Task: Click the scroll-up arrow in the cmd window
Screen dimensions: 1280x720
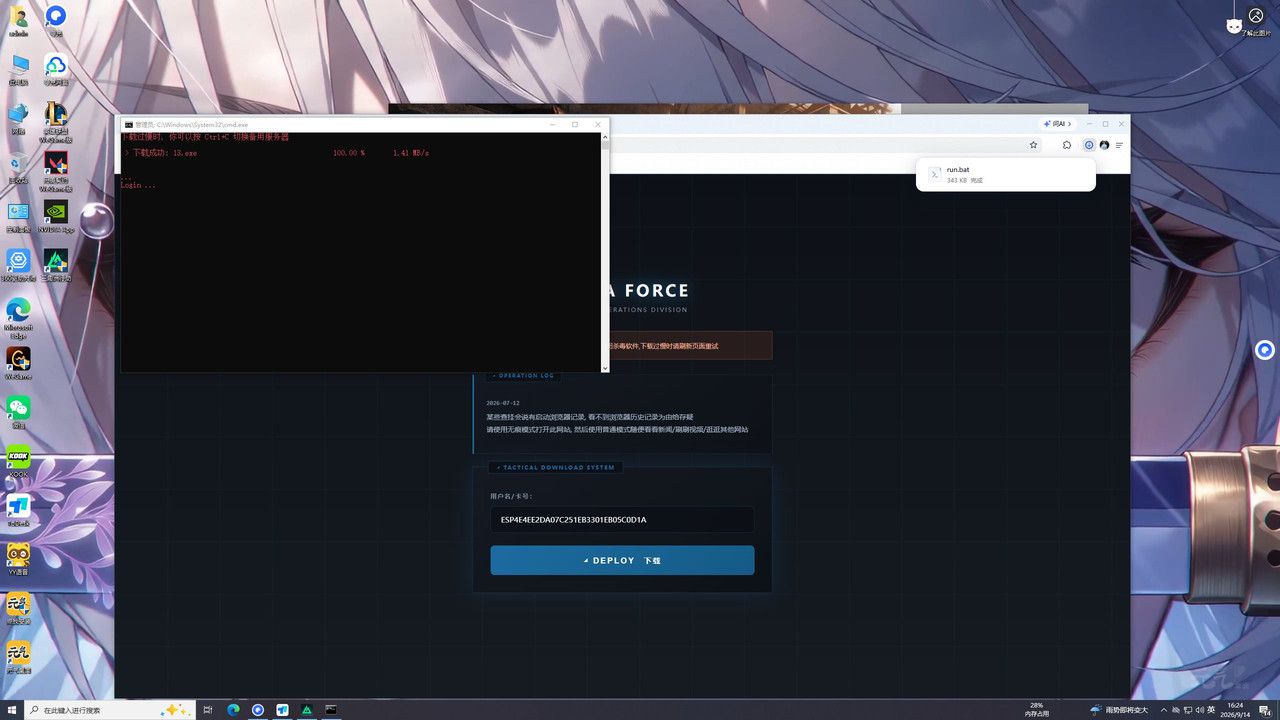Action: pos(604,137)
